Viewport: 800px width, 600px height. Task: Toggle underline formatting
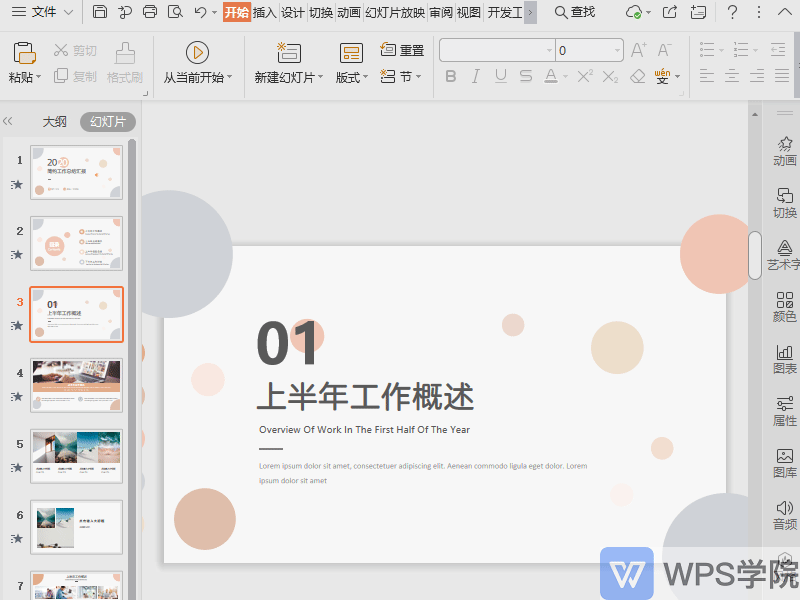(x=499, y=76)
